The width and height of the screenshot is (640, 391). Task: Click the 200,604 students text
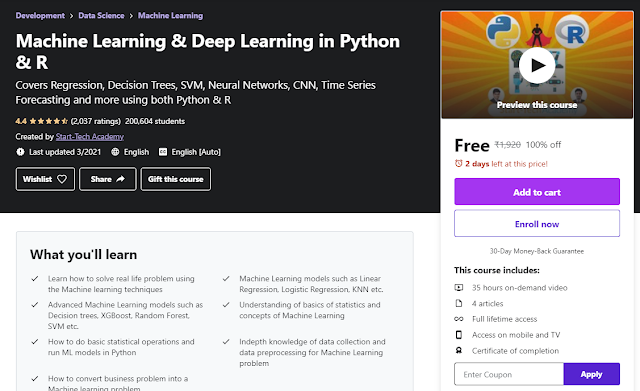[155, 121]
